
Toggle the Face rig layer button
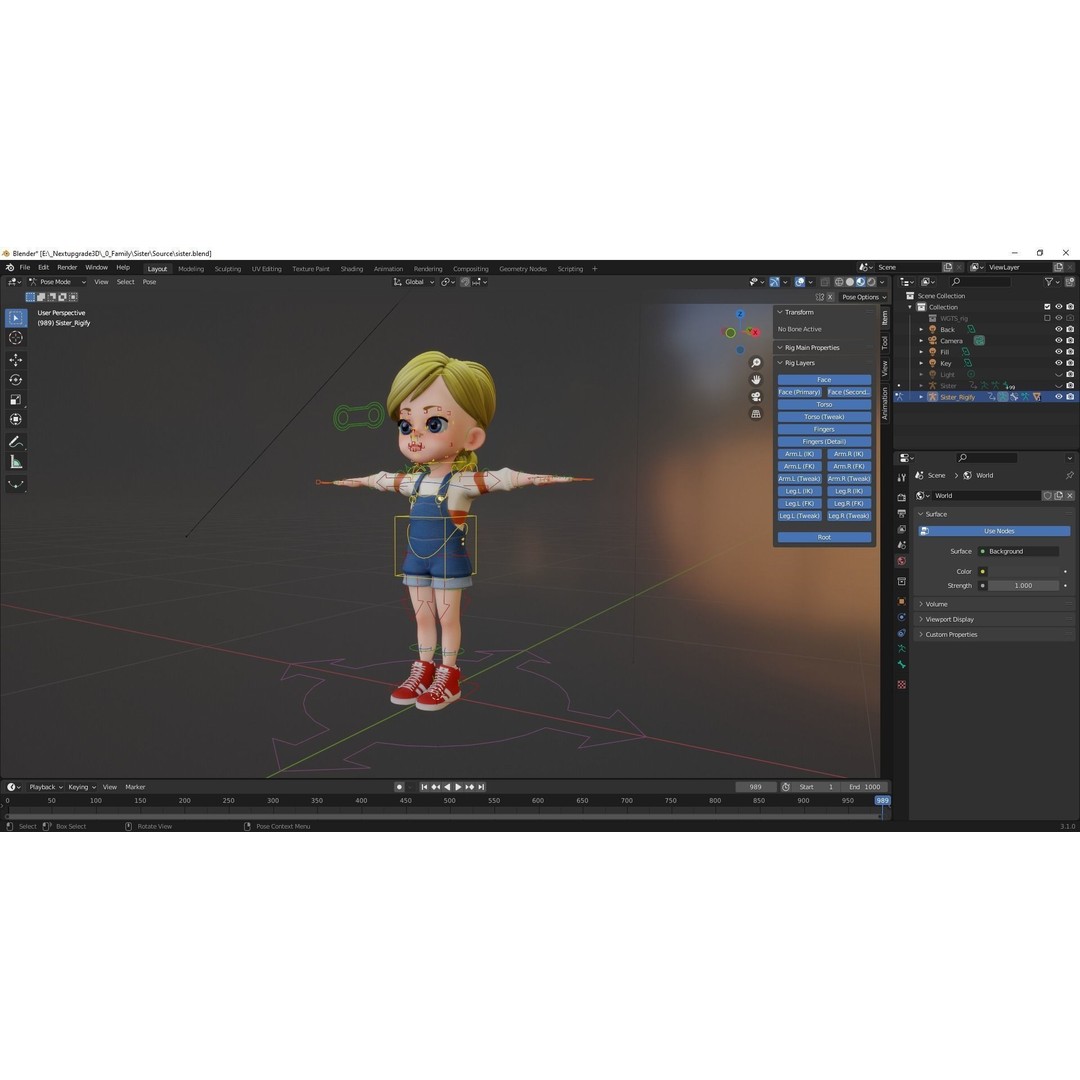pyautogui.click(x=824, y=380)
